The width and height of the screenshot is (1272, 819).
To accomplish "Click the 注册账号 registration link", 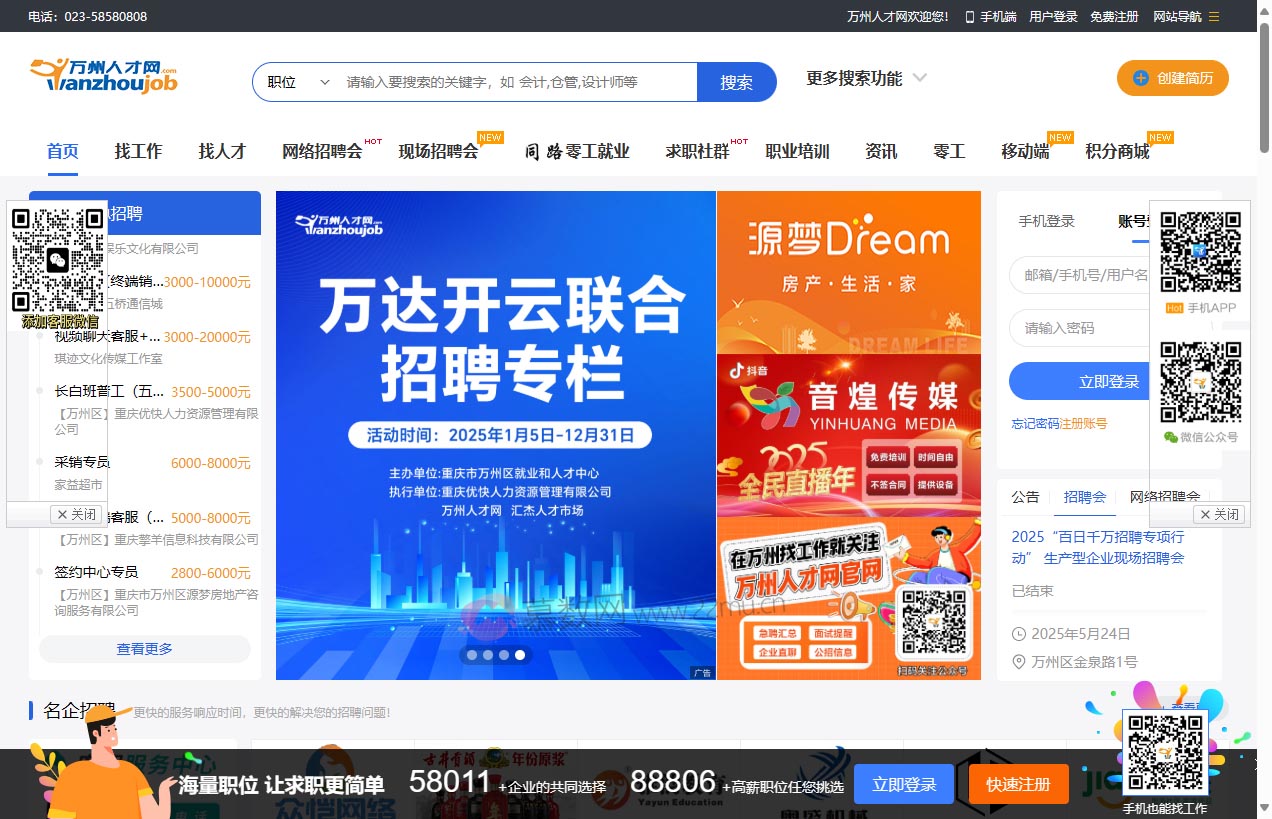I will 1080,423.
